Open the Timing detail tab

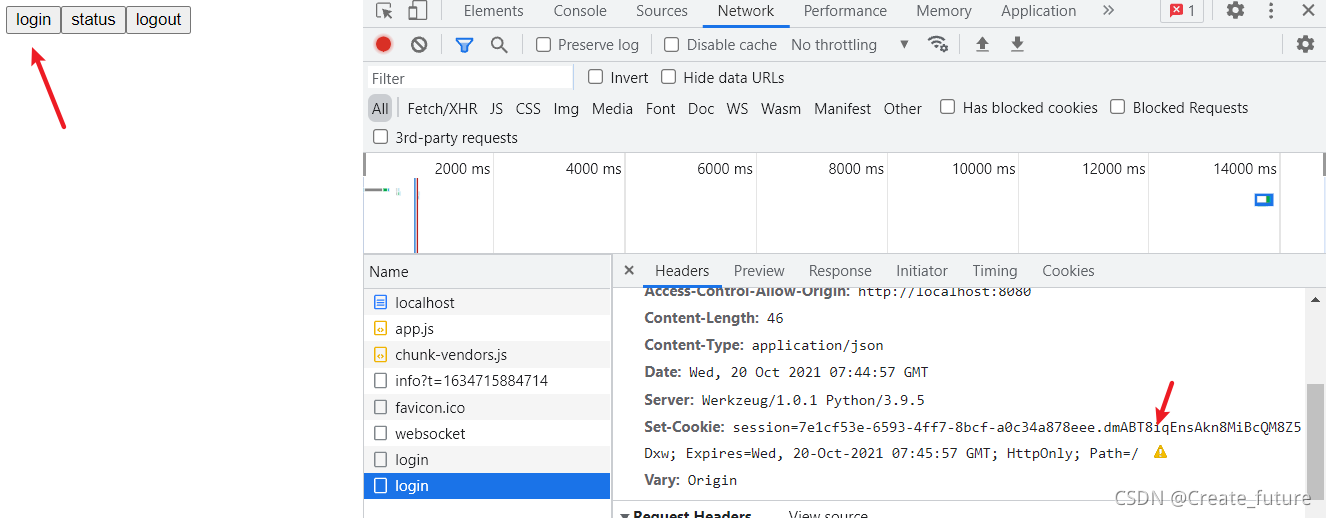point(995,270)
